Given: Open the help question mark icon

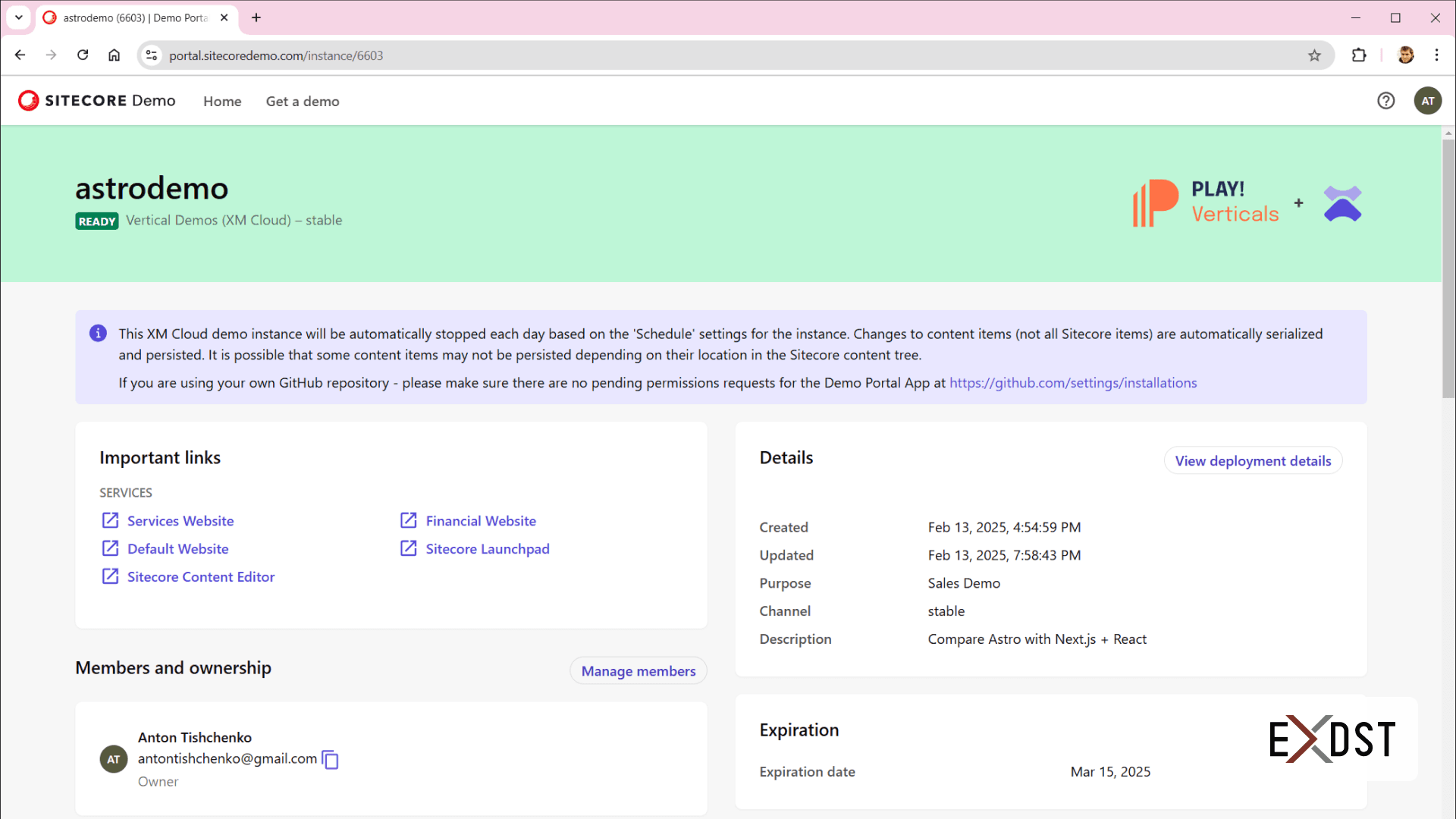Looking at the screenshot, I should (1386, 100).
